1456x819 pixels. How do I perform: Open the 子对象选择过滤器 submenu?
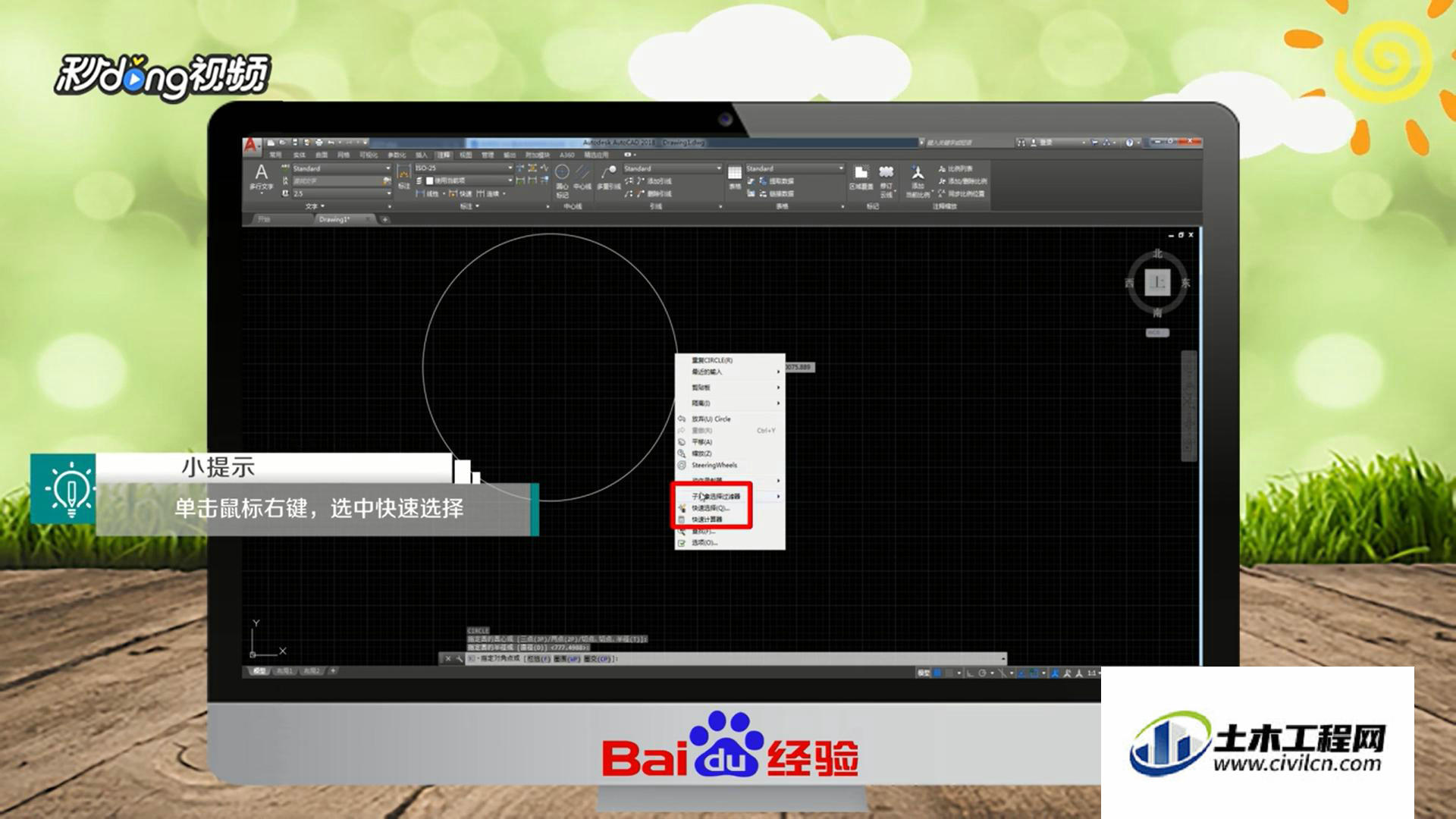tap(730, 496)
